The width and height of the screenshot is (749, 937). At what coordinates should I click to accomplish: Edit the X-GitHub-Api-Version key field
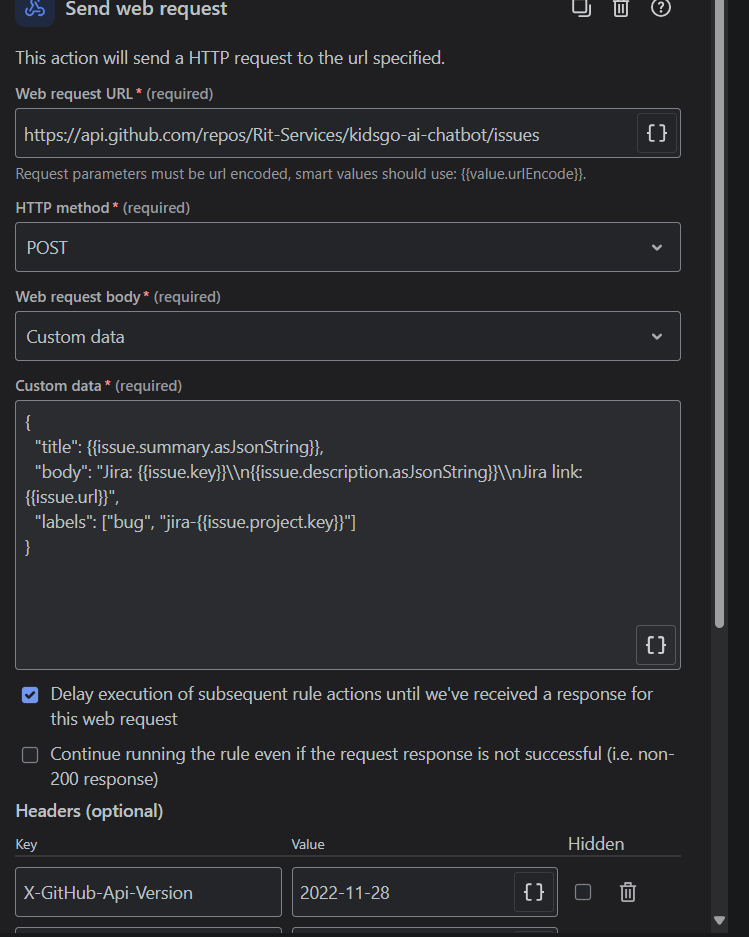pos(148,892)
